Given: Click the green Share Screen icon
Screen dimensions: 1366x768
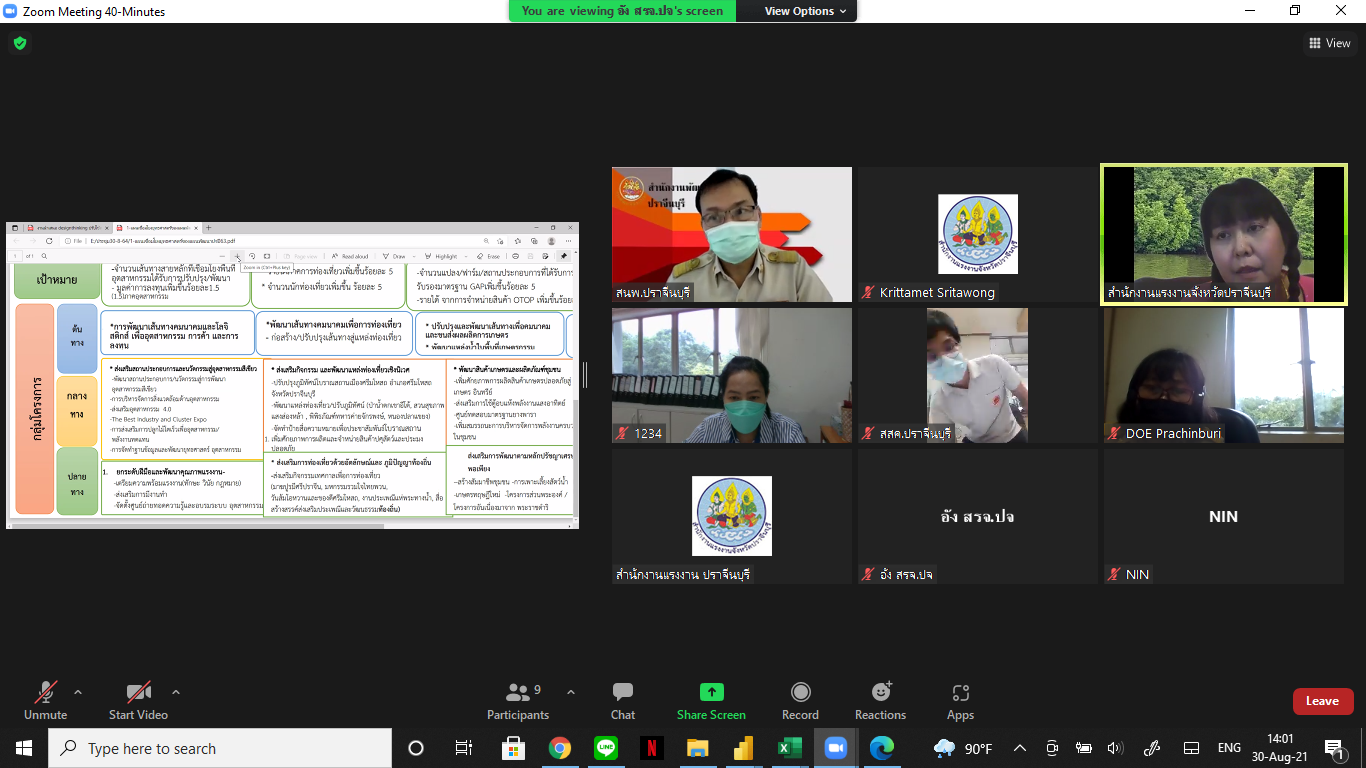Looking at the screenshot, I should [711, 692].
